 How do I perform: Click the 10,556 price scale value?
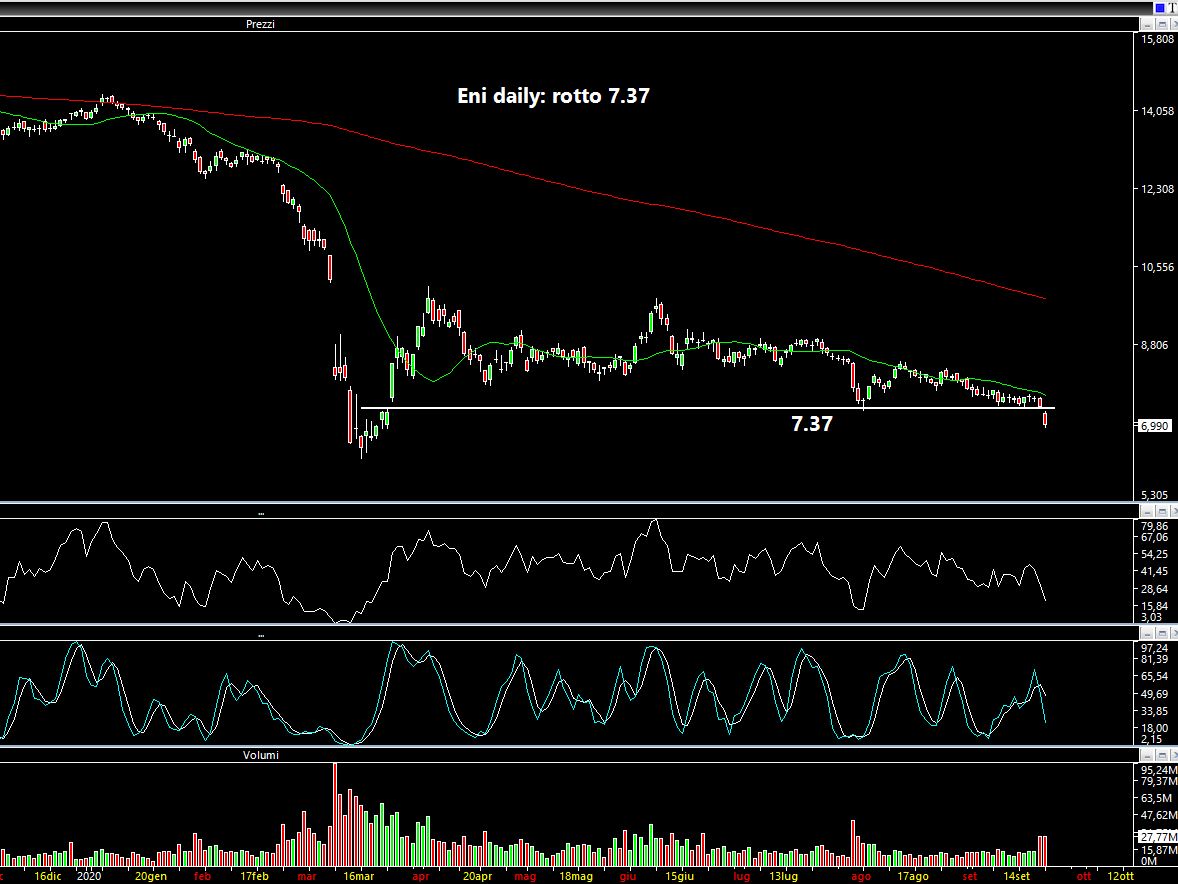[1157, 267]
